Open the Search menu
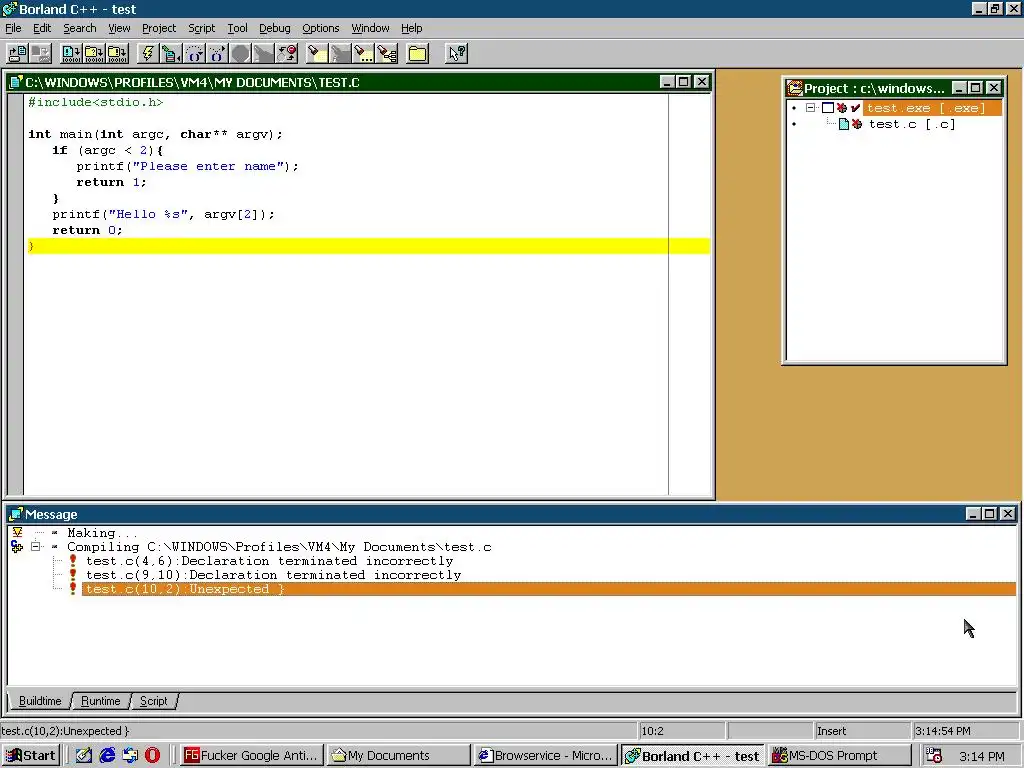The height and width of the screenshot is (768, 1024). tap(80, 28)
